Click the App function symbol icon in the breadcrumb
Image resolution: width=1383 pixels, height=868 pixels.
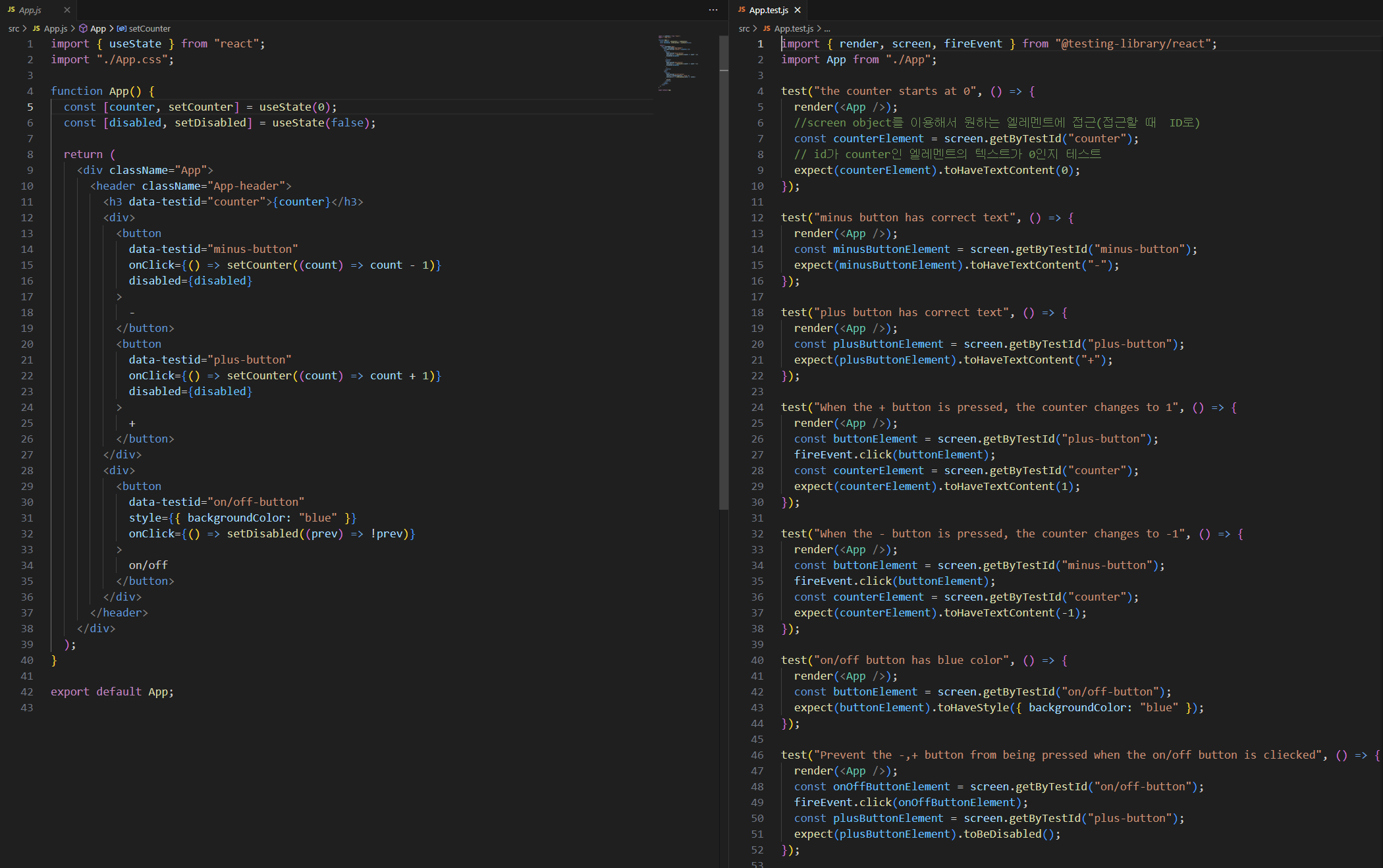coord(83,28)
